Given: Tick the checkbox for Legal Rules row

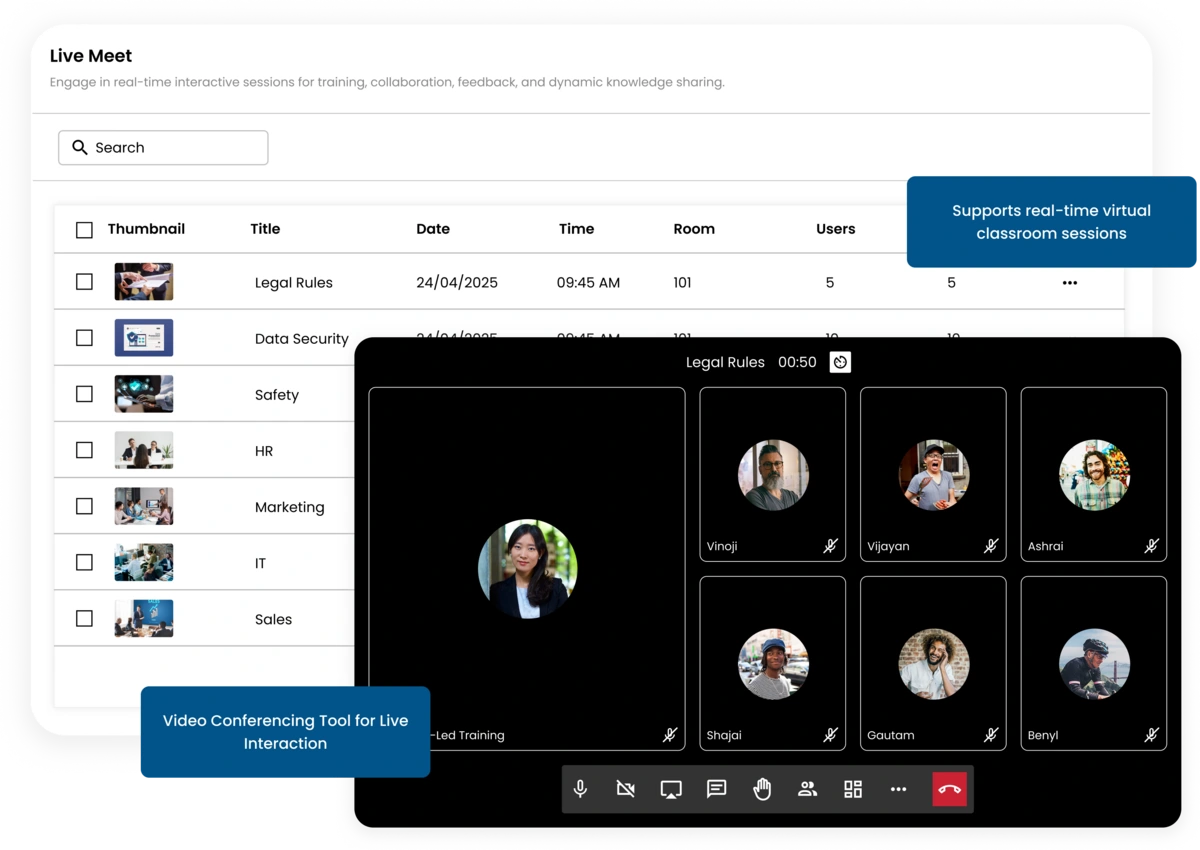Looking at the screenshot, I should point(84,282).
